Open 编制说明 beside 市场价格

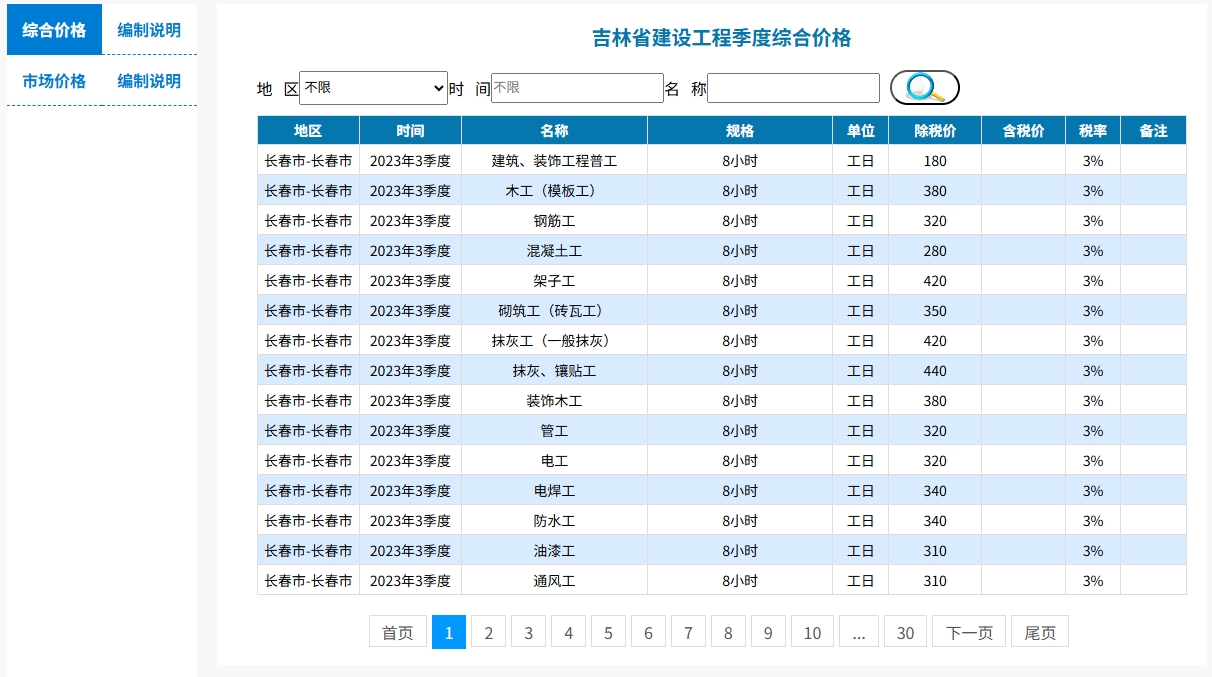(x=149, y=81)
